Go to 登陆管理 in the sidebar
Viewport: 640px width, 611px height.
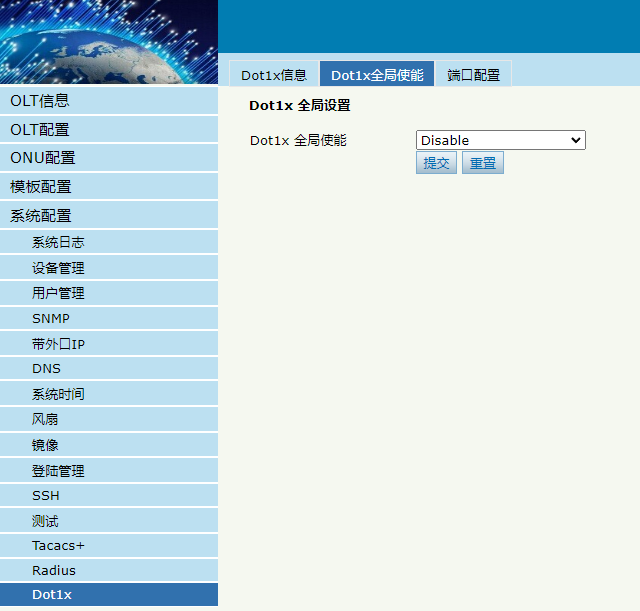[109, 470]
